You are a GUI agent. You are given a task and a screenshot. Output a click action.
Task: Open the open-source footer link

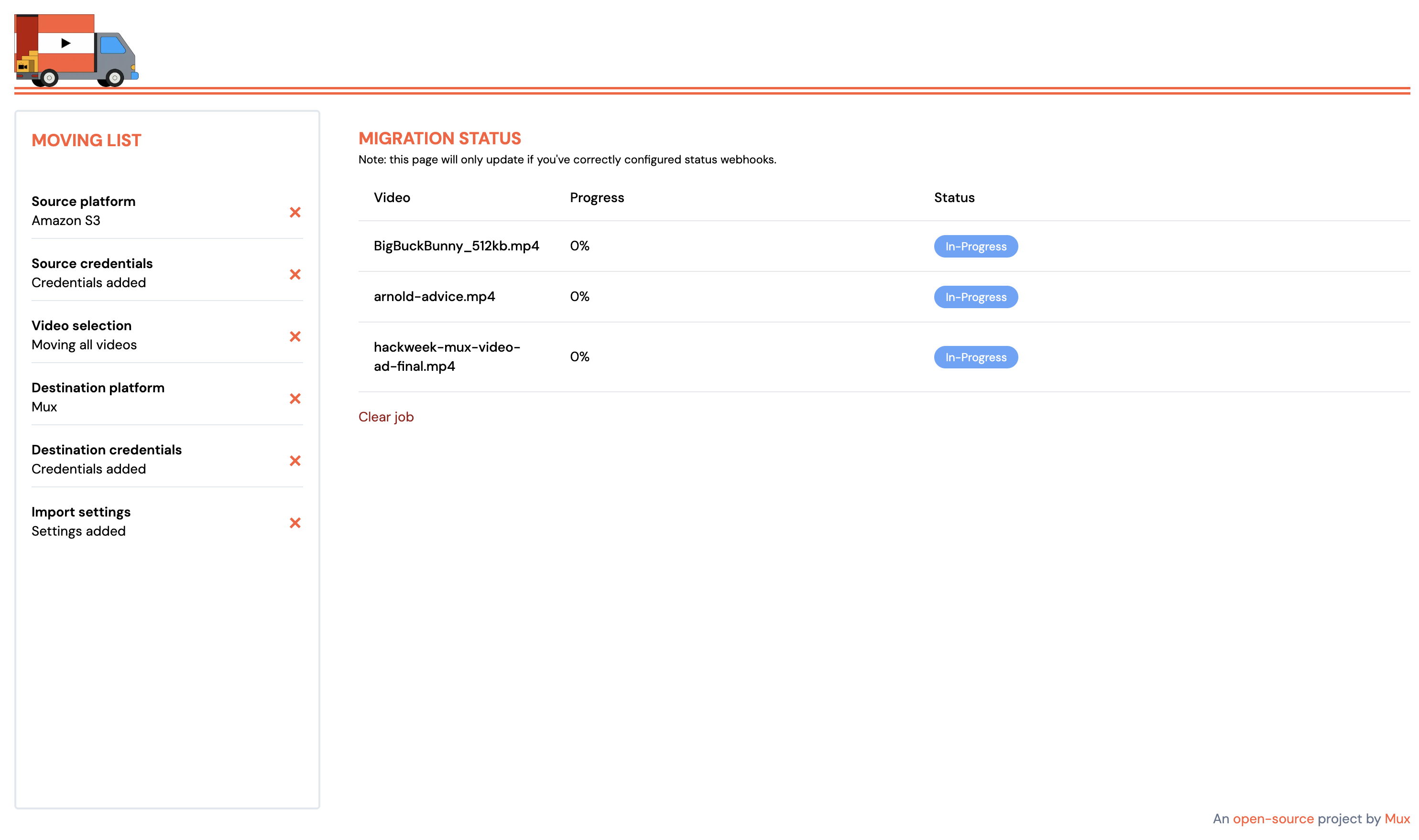[x=1273, y=819]
